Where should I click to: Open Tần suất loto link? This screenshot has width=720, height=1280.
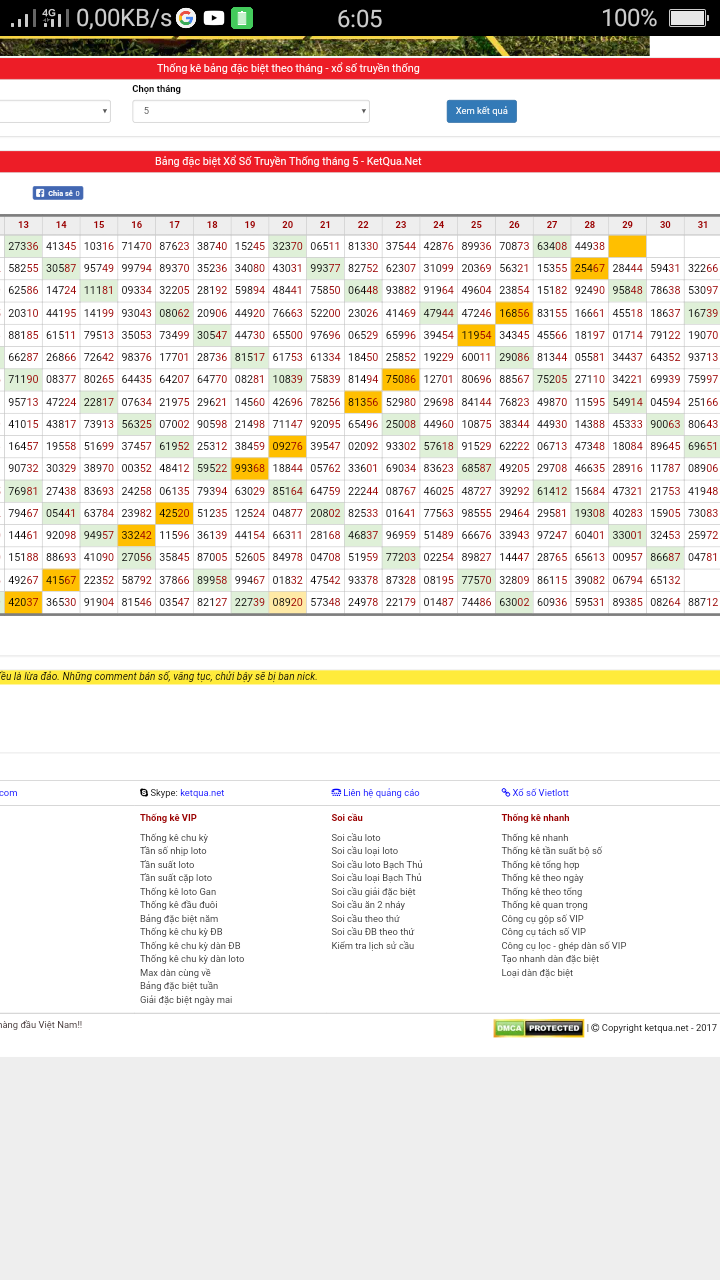coord(167,865)
